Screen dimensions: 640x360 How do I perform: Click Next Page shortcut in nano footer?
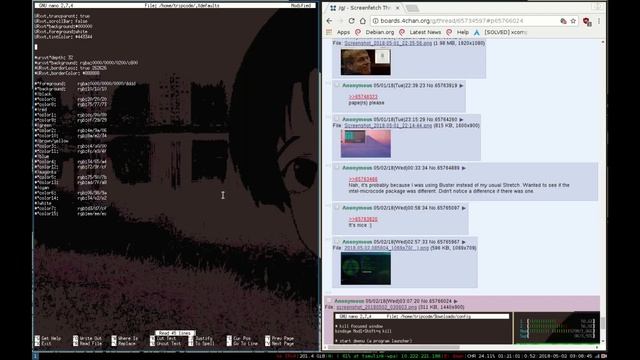pos(279,344)
